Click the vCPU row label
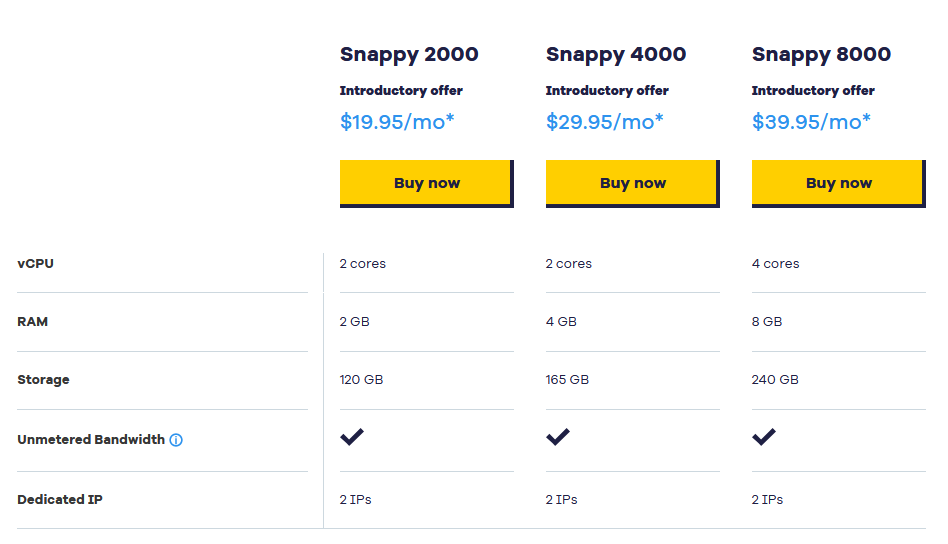 tap(36, 264)
